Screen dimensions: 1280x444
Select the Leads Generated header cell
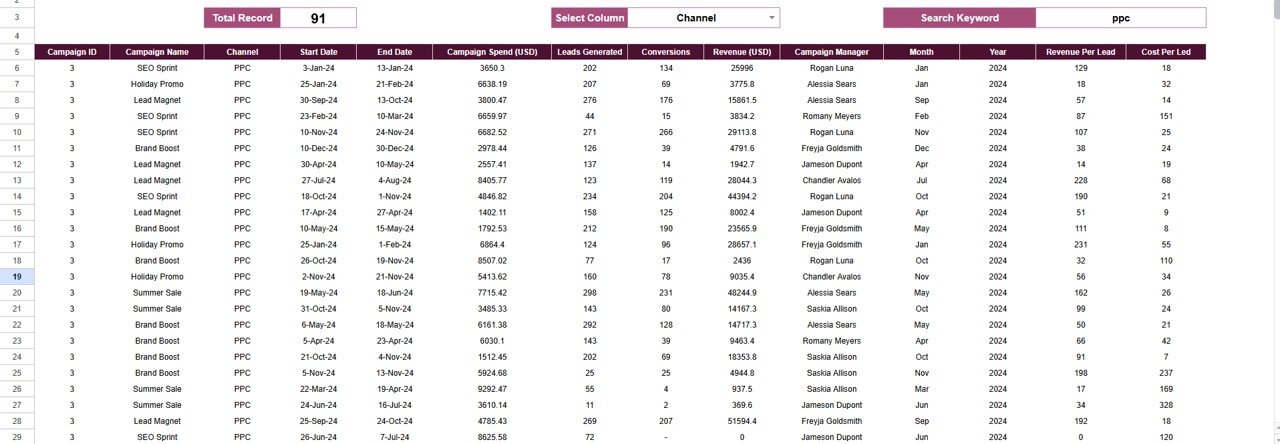point(590,52)
